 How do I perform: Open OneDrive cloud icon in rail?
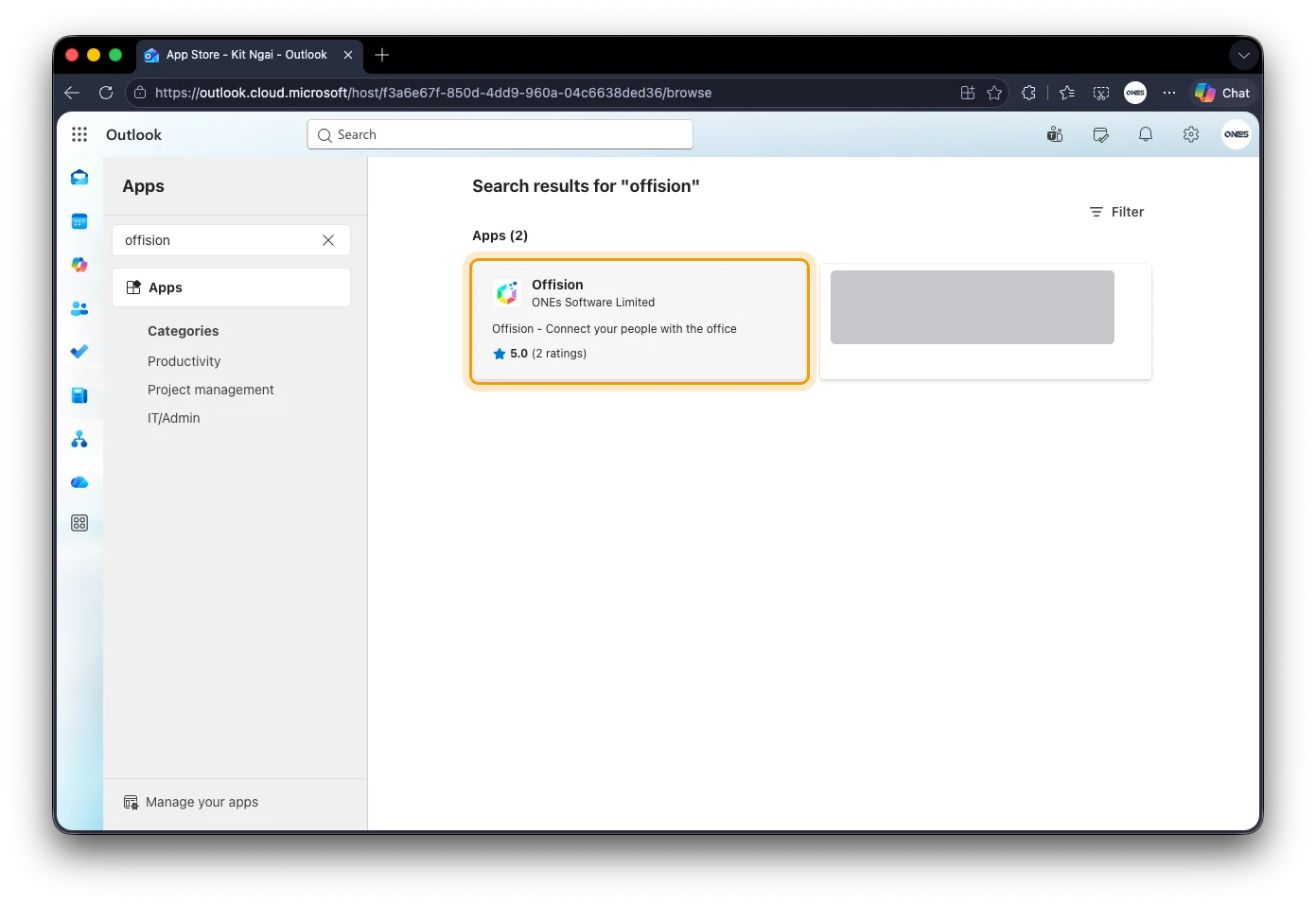79,482
